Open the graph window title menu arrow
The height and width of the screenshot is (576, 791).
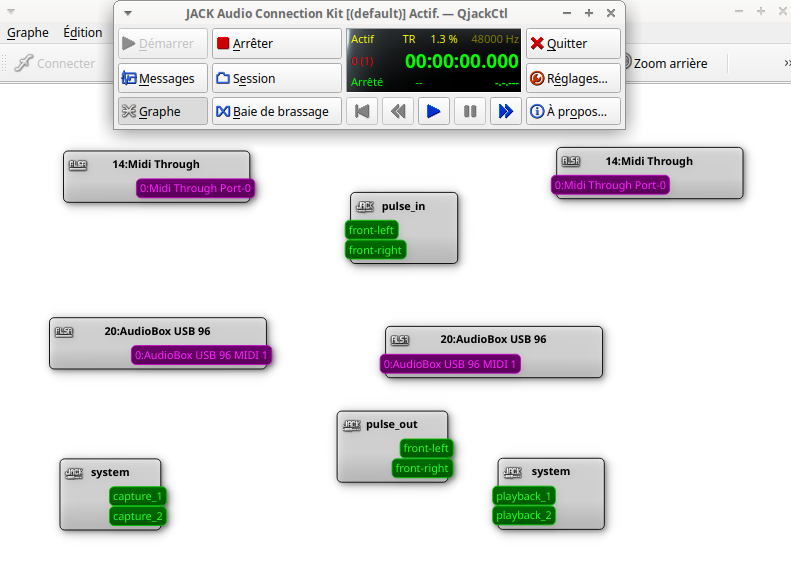point(11,11)
